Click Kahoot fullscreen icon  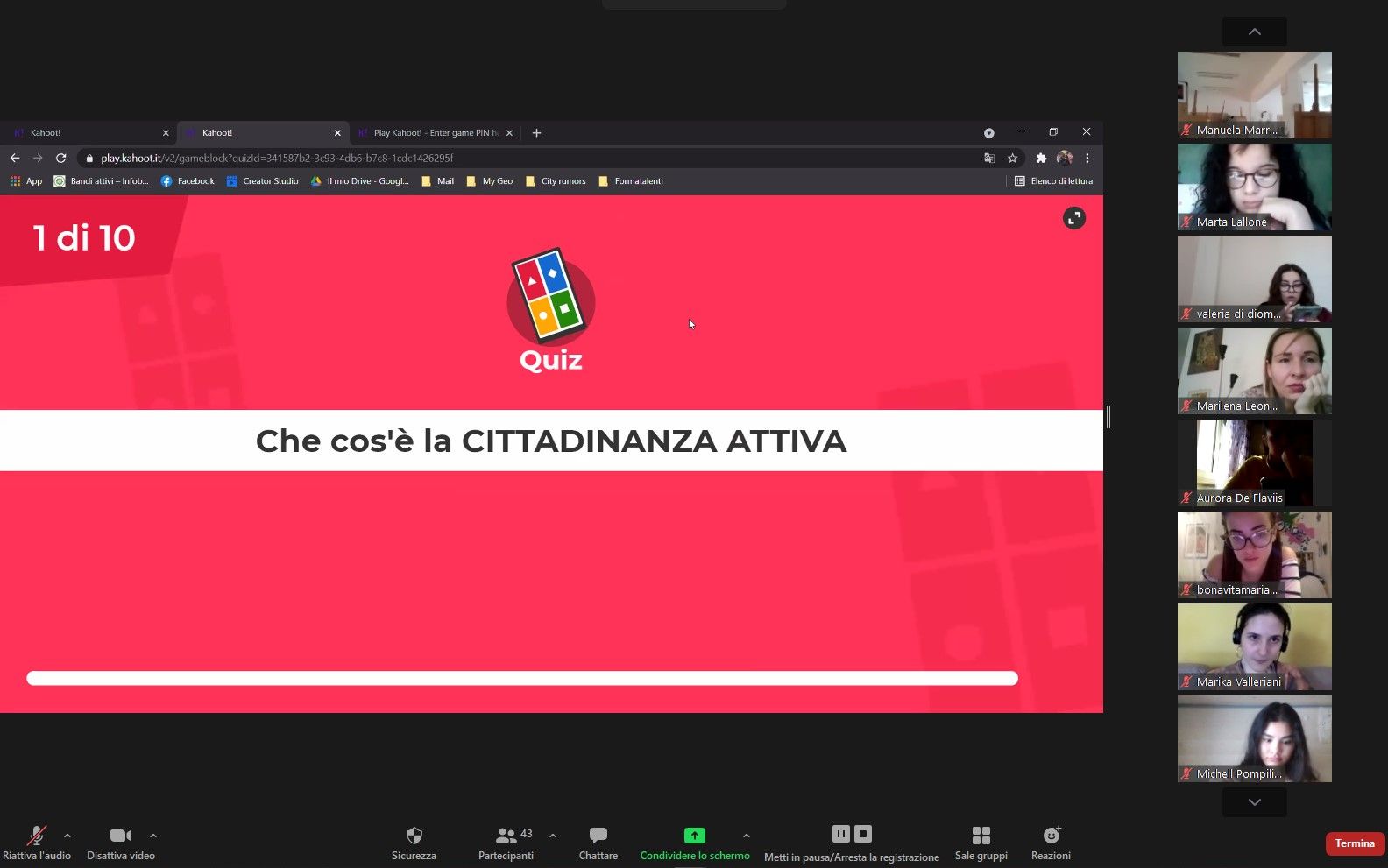pyautogui.click(x=1073, y=218)
